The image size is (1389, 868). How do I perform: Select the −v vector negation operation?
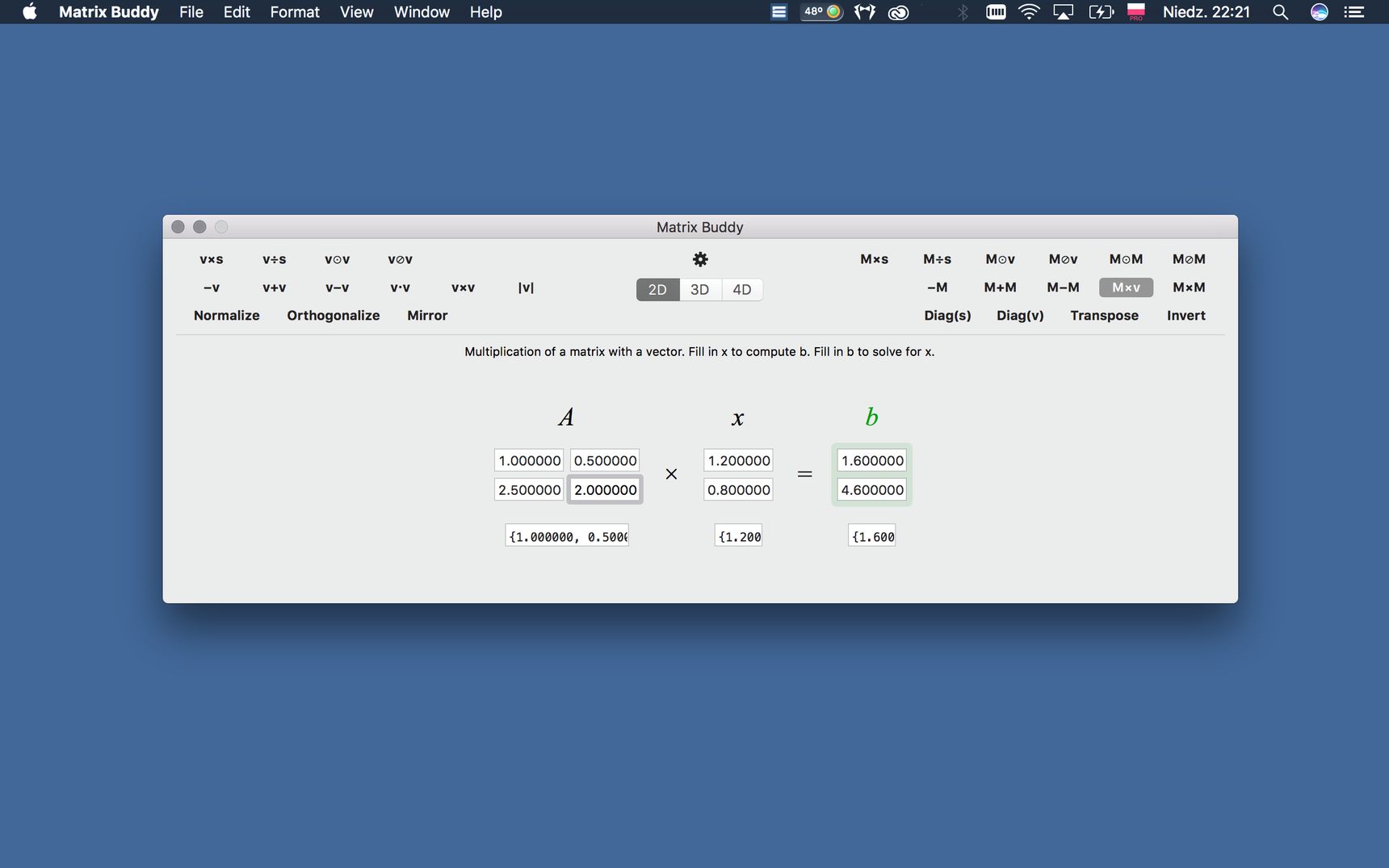pyautogui.click(x=212, y=287)
